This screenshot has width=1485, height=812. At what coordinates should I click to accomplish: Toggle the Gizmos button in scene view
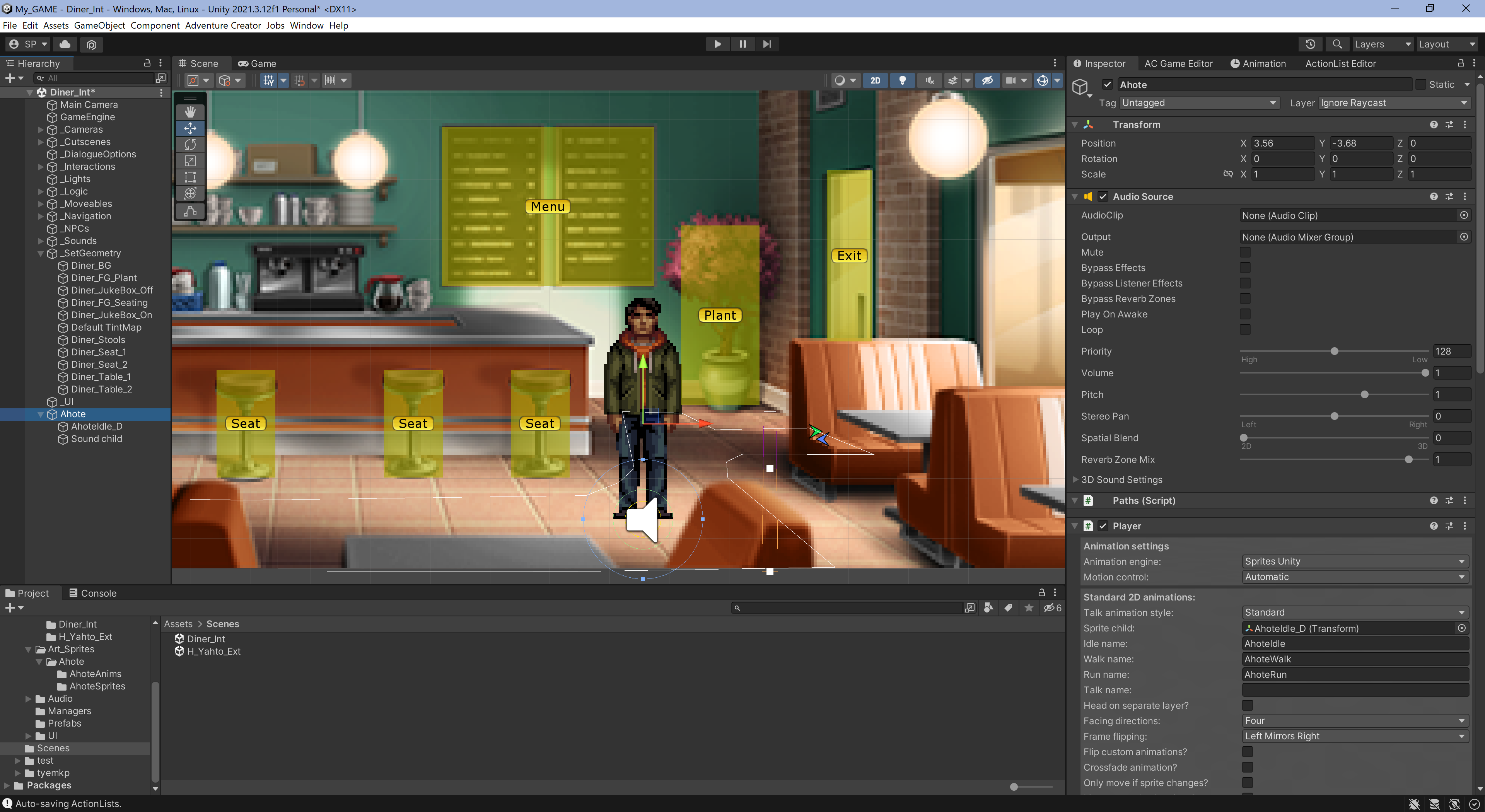tap(1042, 80)
